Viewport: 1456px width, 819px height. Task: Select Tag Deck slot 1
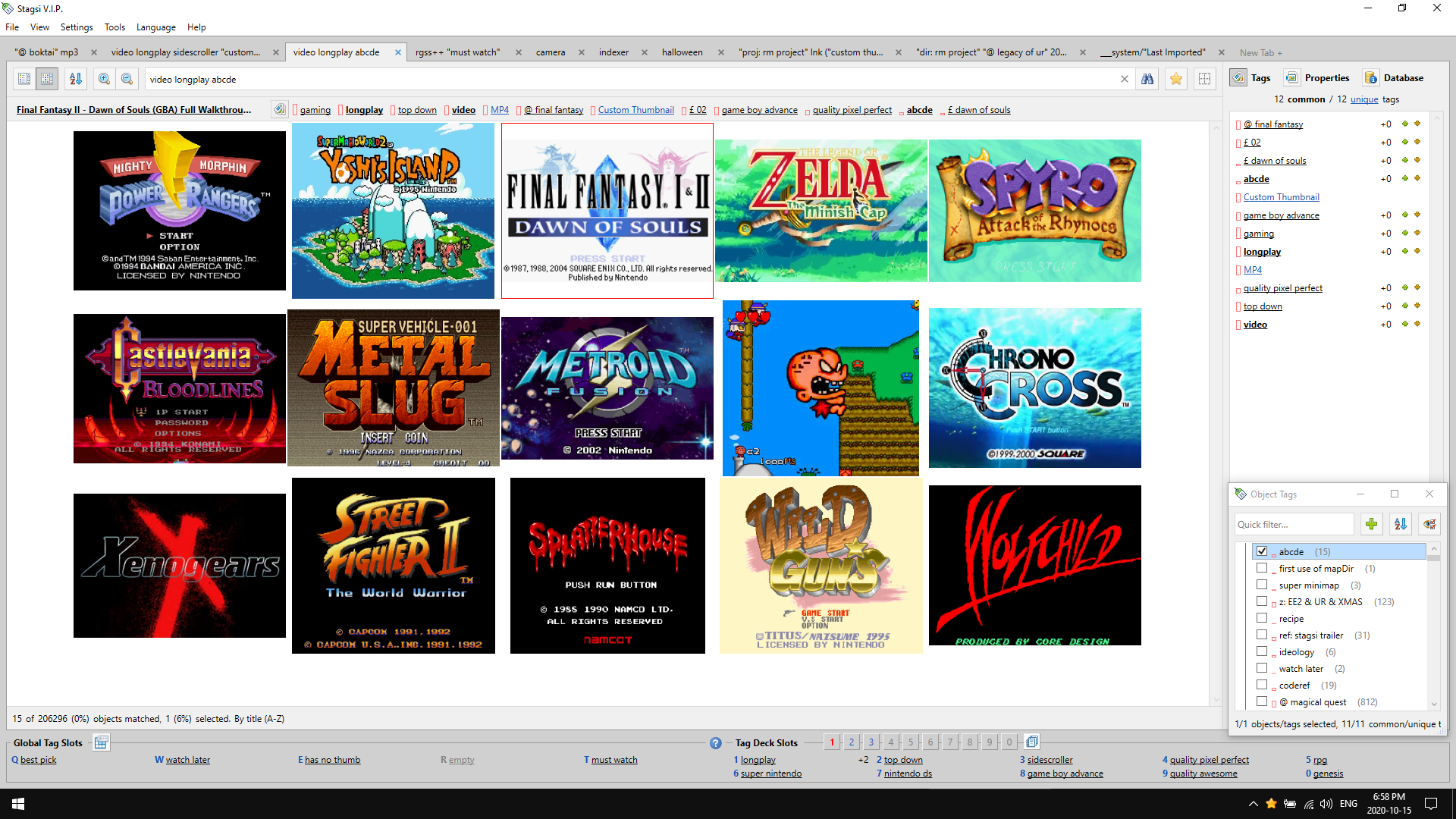[x=832, y=742]
